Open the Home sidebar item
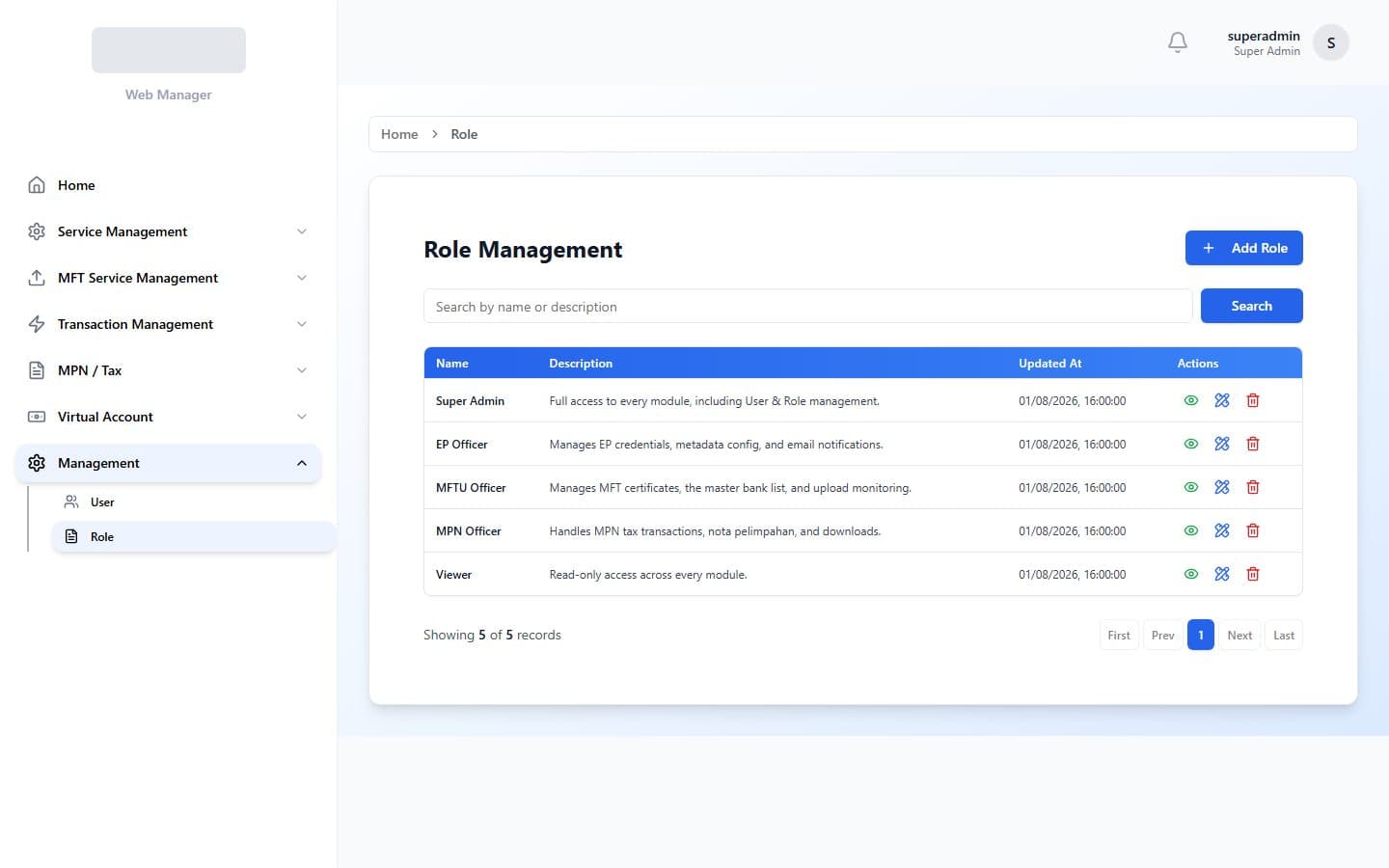This screenshot has width=1389, height=868. 168,185
